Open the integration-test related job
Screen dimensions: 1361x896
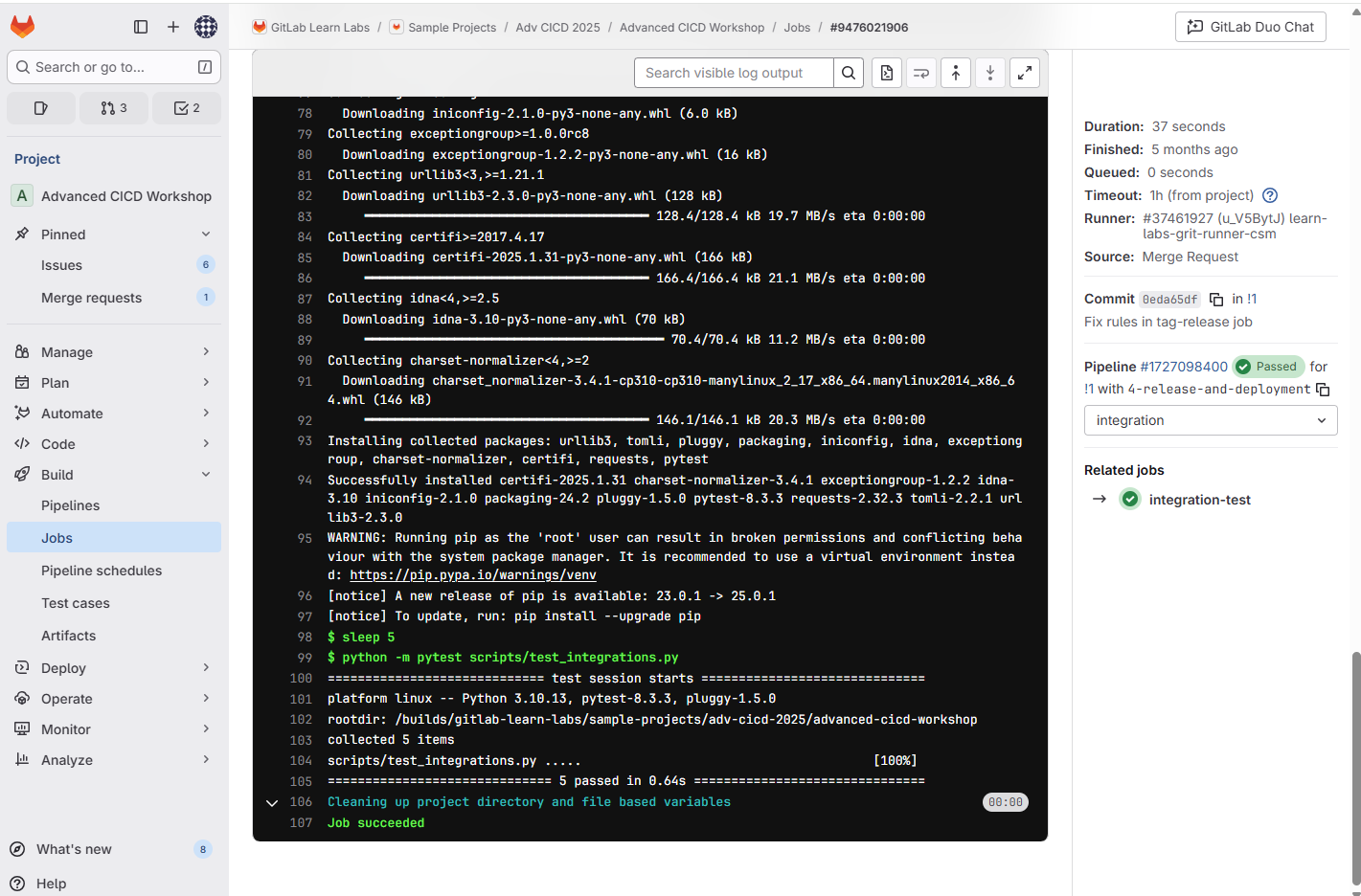(1198, 499)
